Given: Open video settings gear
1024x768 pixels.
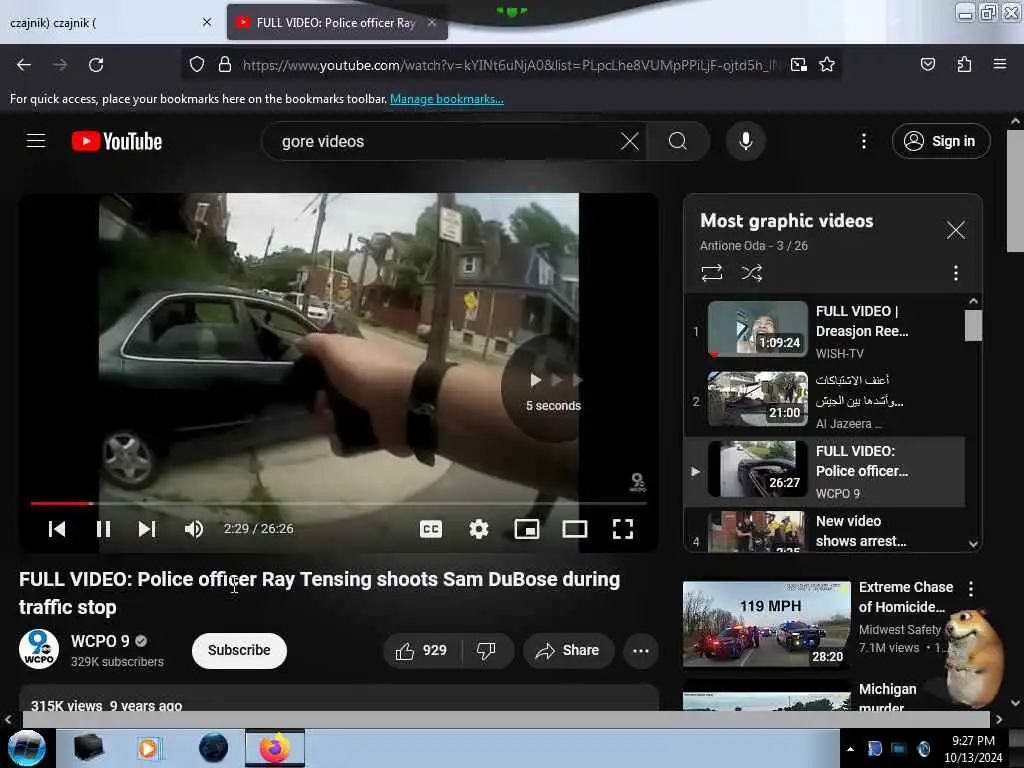Looking at the screenshot, I should 479,529.
